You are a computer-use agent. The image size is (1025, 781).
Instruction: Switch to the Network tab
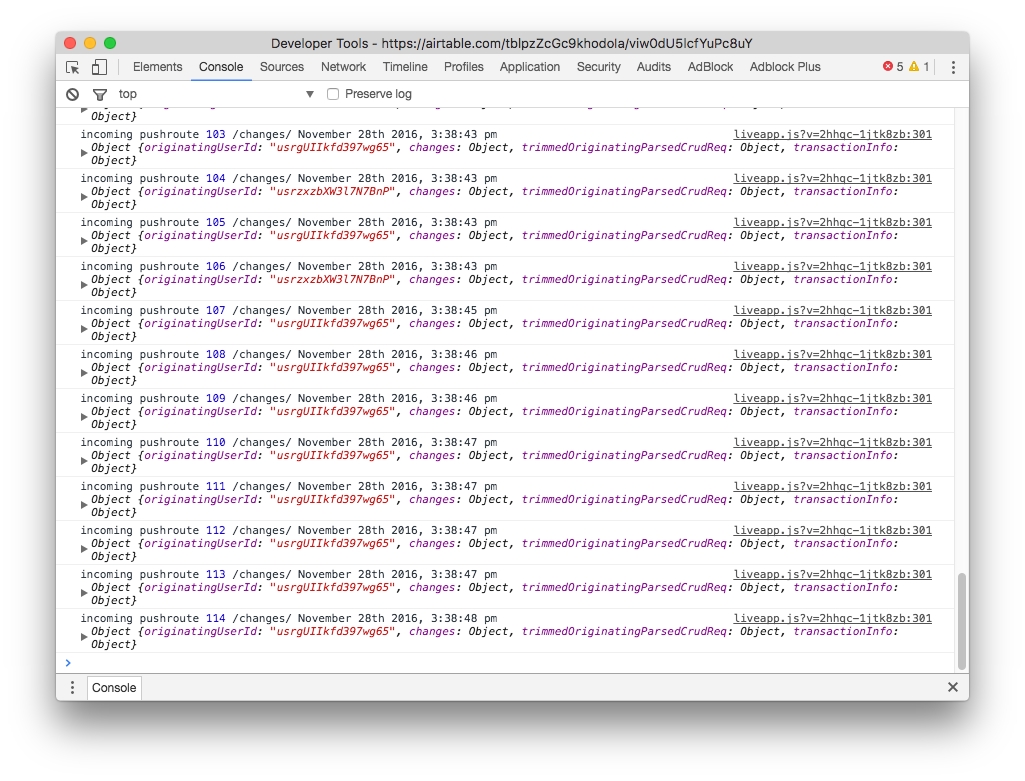pos(343,67)
